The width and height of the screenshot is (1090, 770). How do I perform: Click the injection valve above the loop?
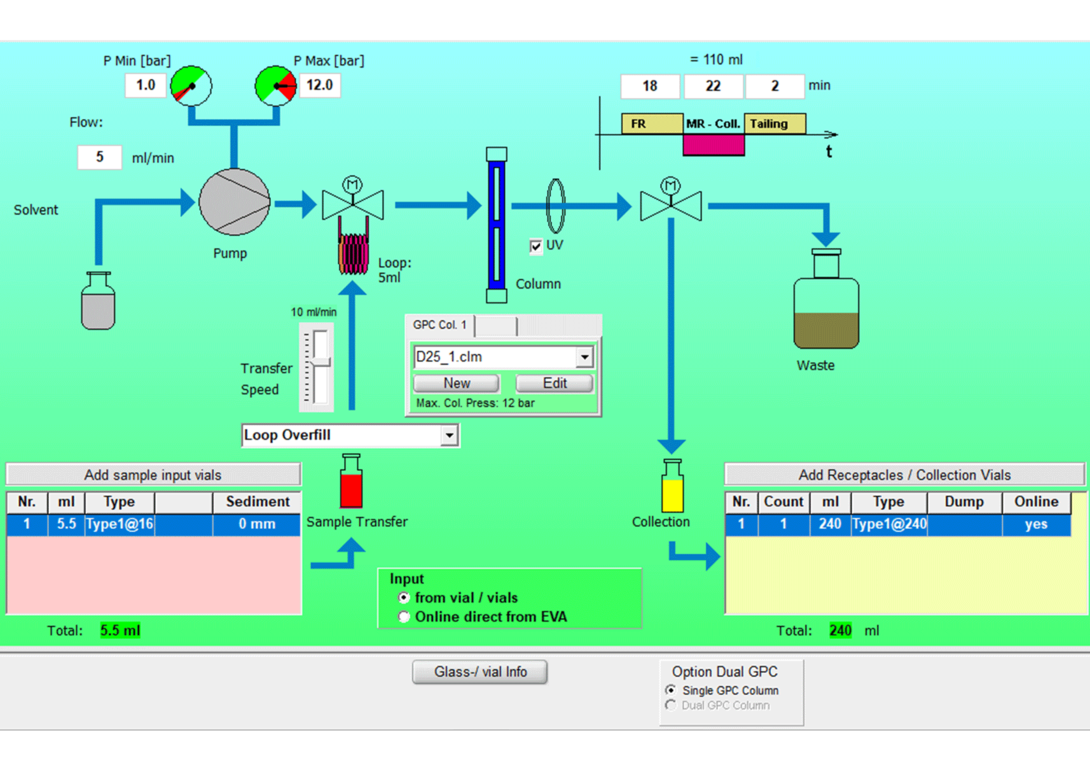(353, 198)
